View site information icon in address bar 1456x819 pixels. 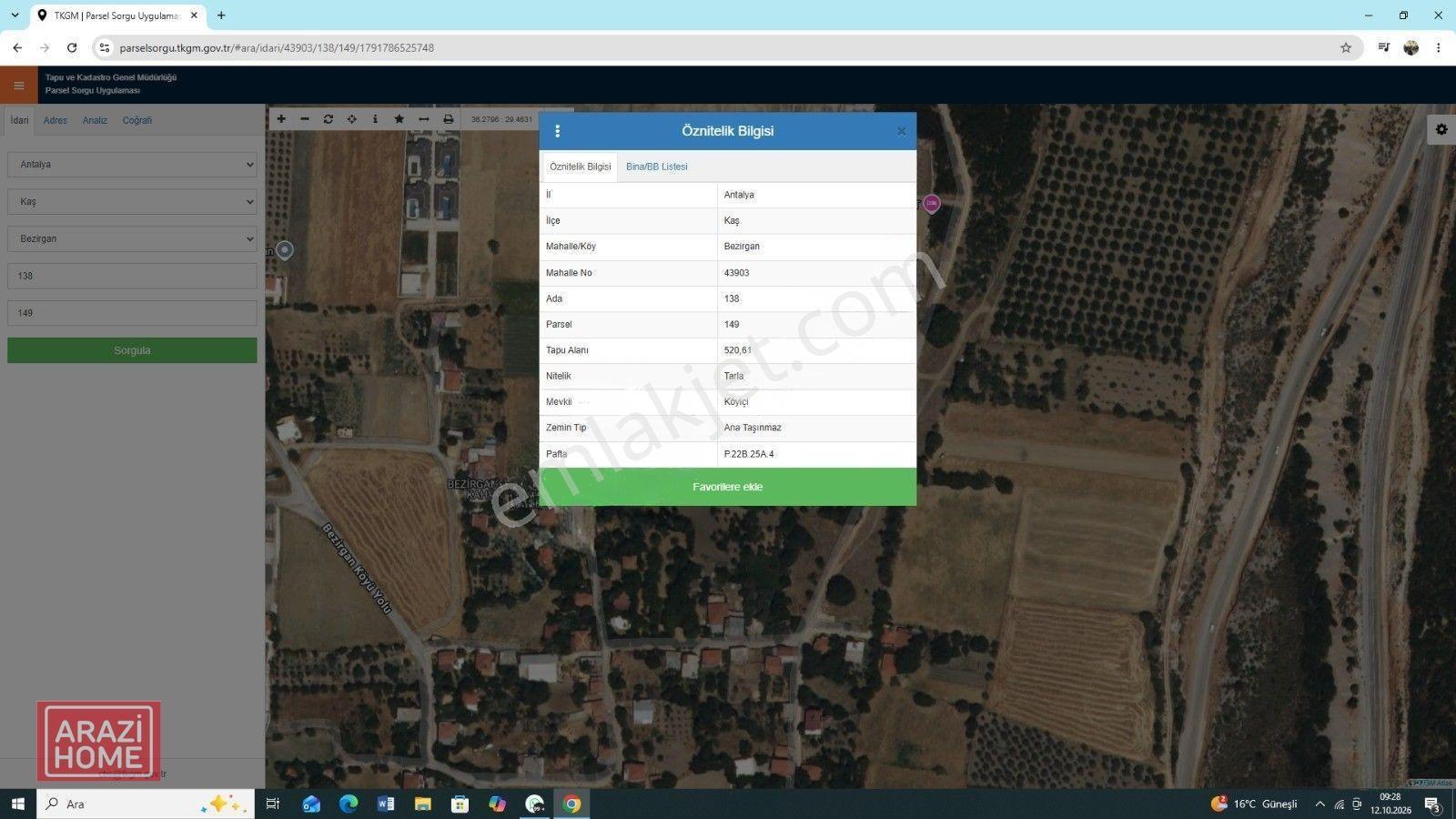click(104, 47)
